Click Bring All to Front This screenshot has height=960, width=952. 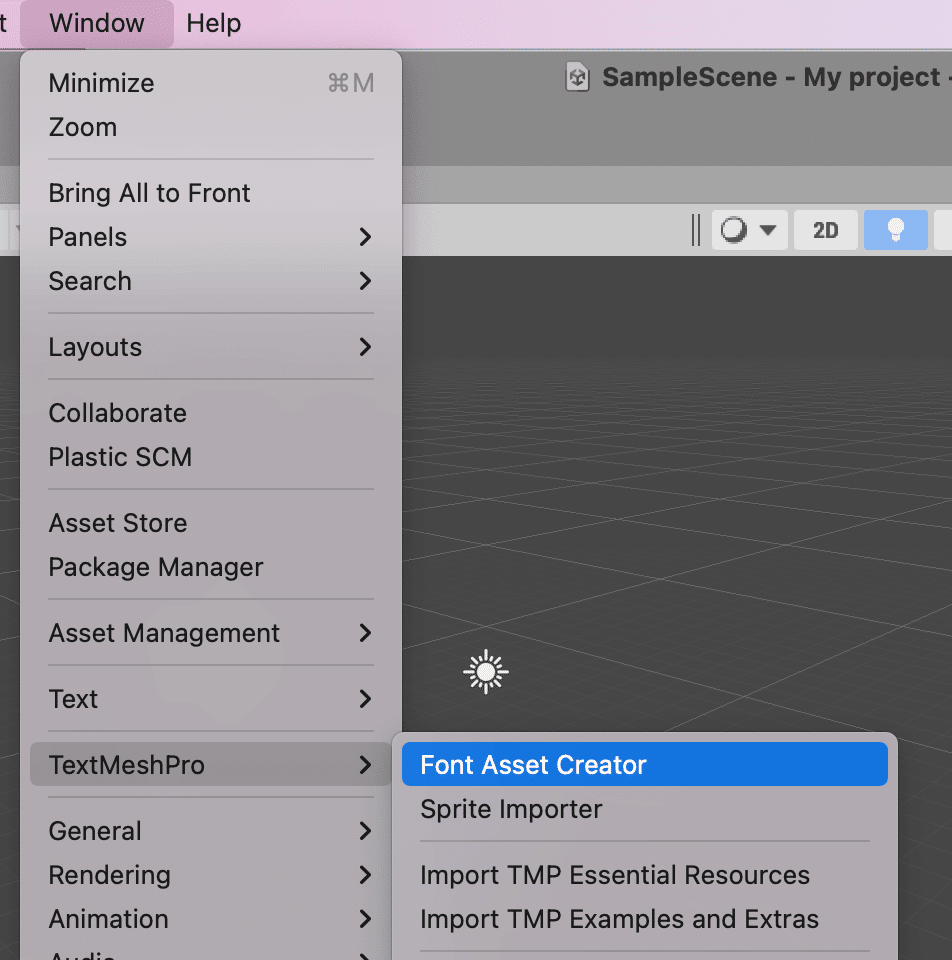211,193
